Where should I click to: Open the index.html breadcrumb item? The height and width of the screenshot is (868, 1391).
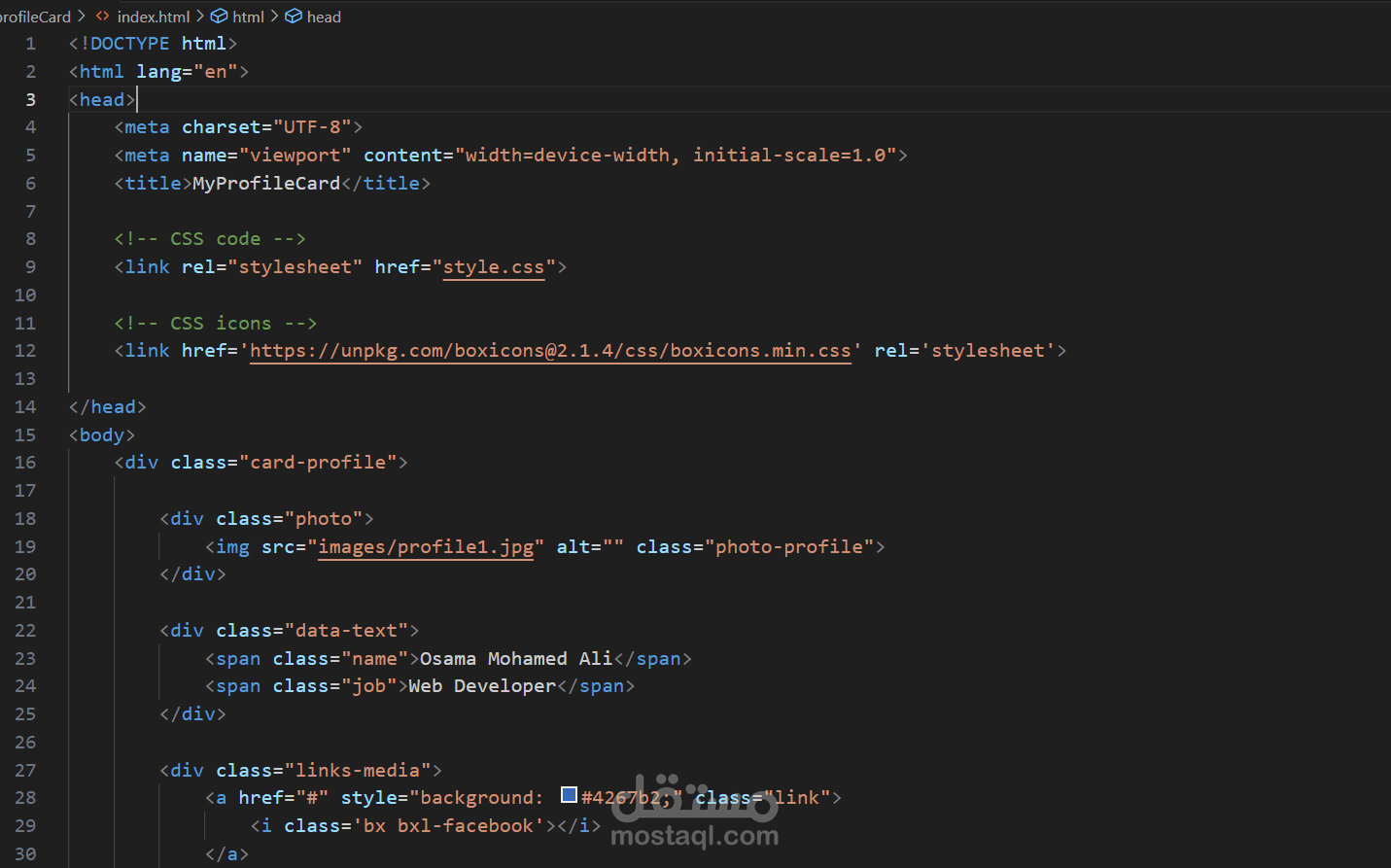[x=154, y=17]
